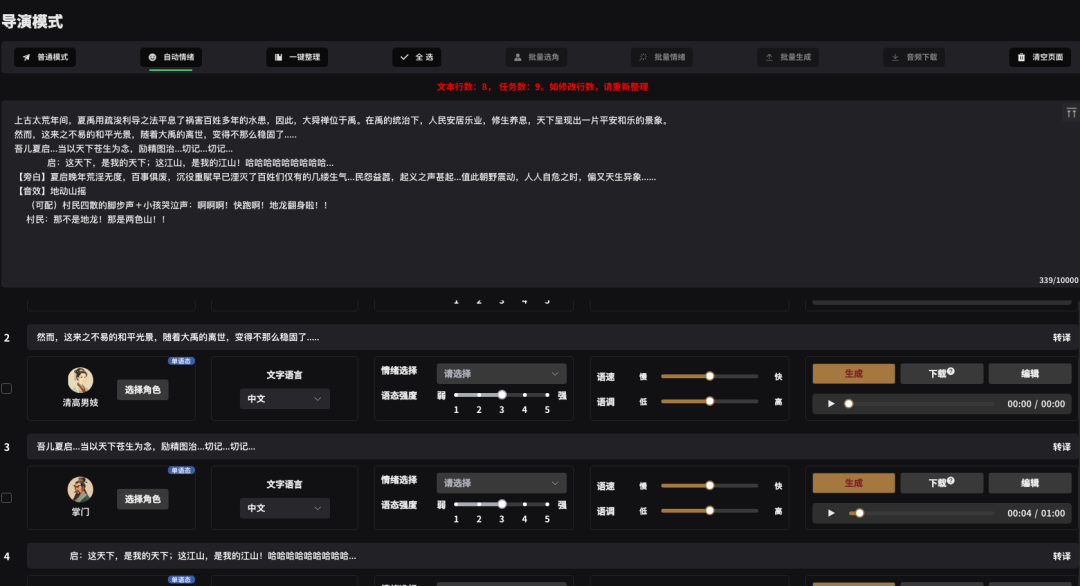Click the 生成 button for row 2
This screenshot has width=1080, height=586.
(853, 373)
